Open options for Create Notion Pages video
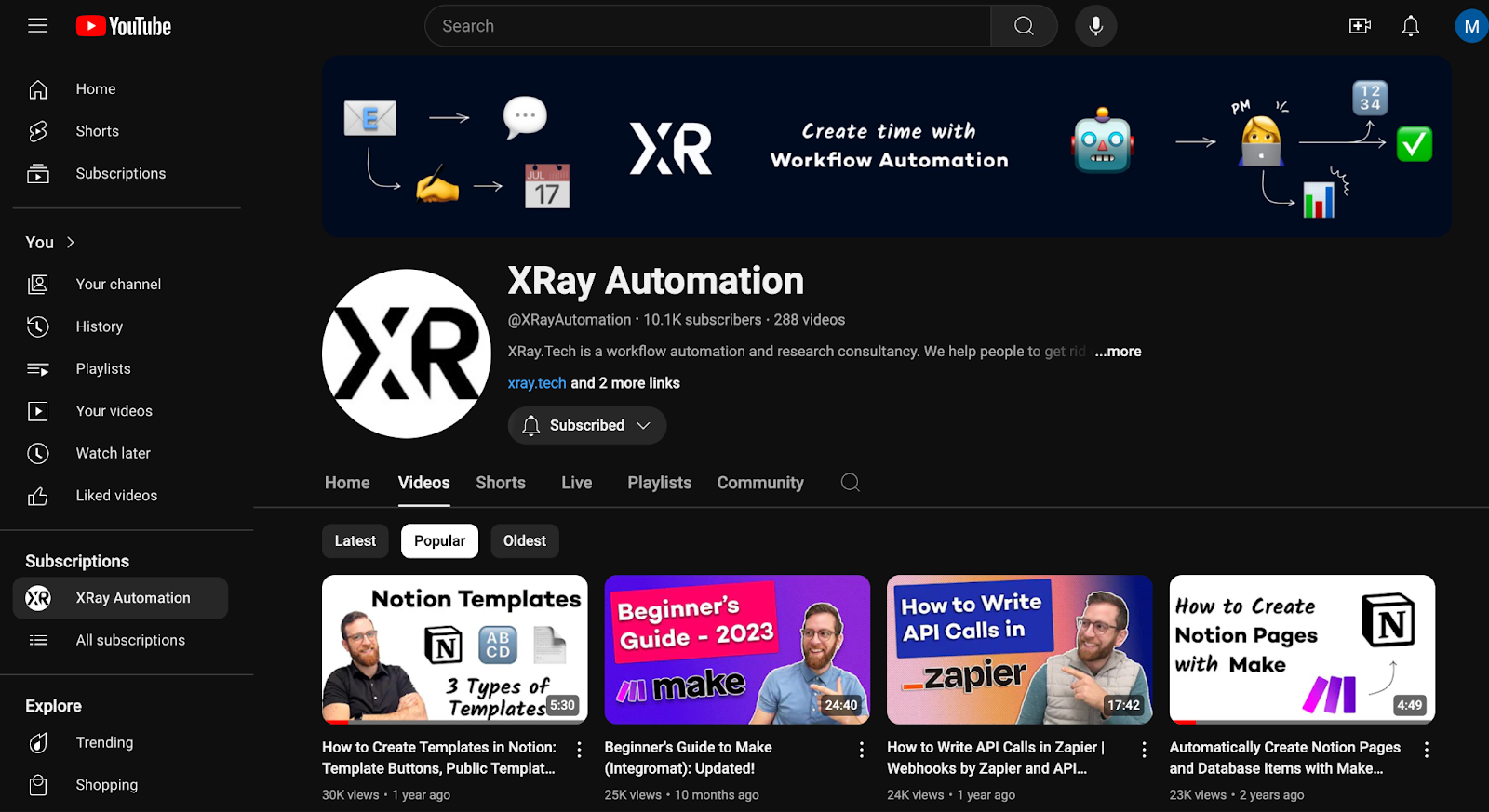This screenshot has height=812, width=1489. [x=1426, y=749]
